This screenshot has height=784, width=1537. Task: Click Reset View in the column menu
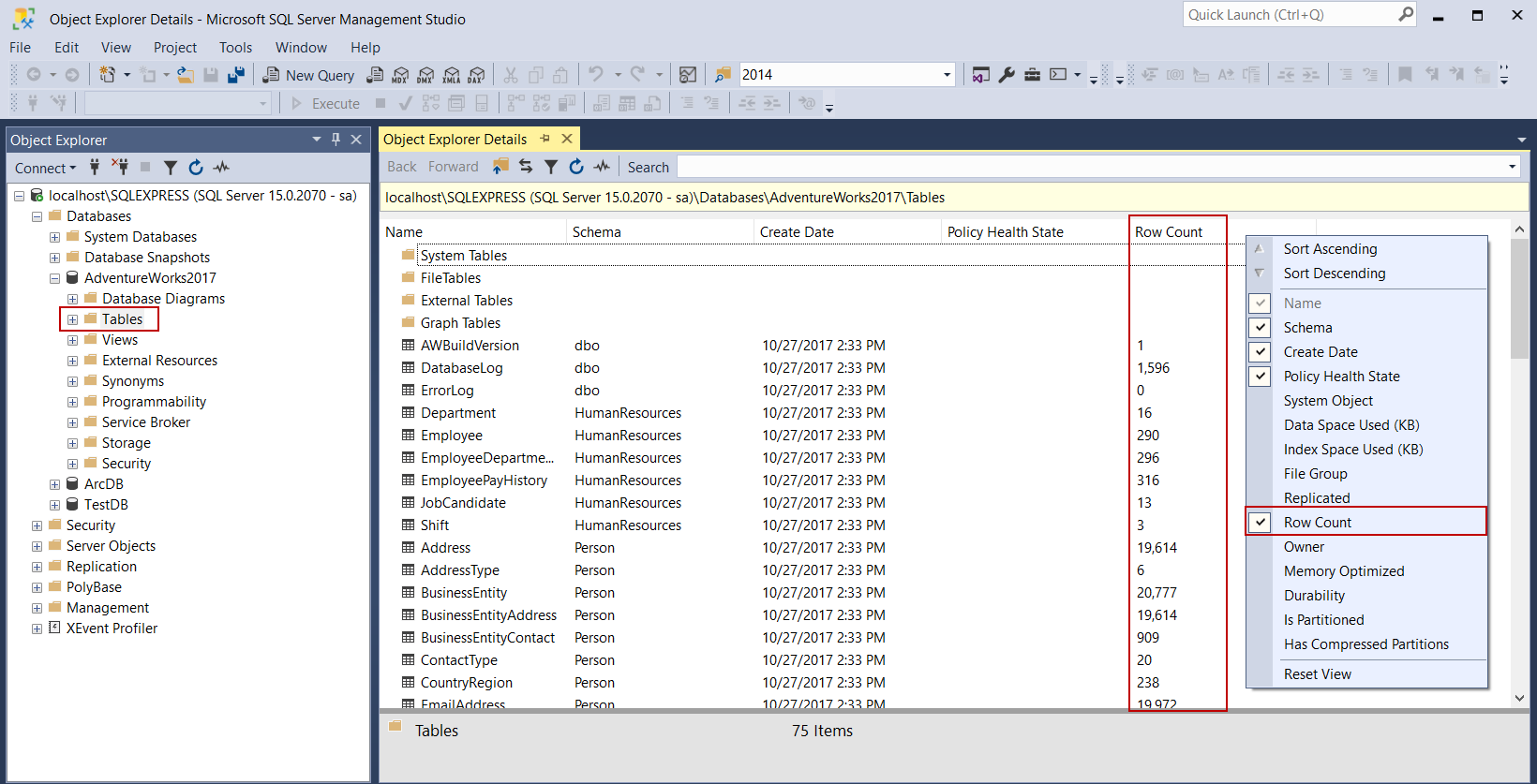[x=1317, y=674]
